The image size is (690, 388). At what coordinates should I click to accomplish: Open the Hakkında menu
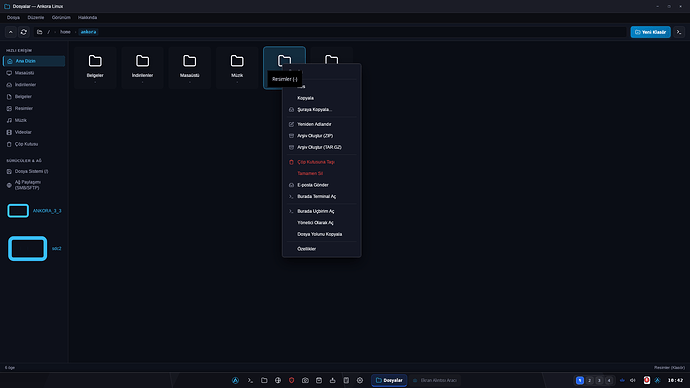88,18
